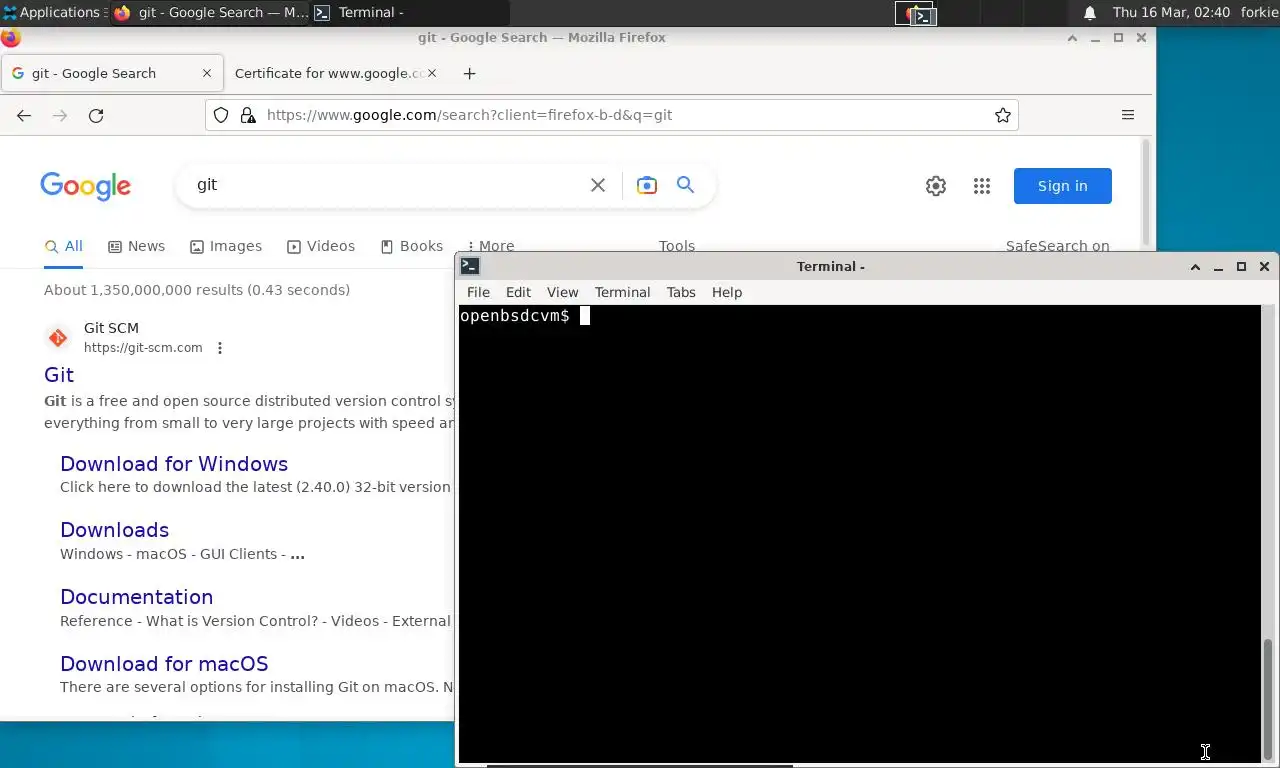Click SafeSearch on setting
The width and height of the screenshot is (1280, 768).
pyautogui.click(x=1057, y=246)
